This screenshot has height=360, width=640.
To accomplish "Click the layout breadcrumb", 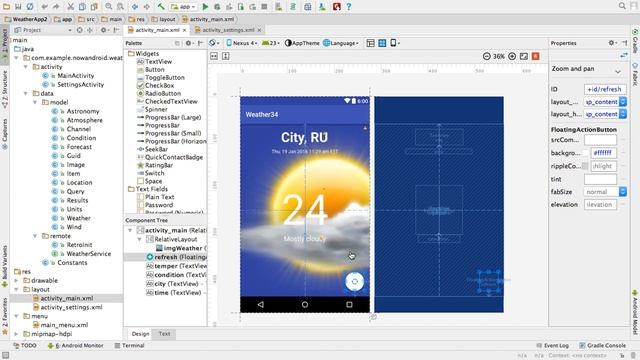I will coord(163,19).
